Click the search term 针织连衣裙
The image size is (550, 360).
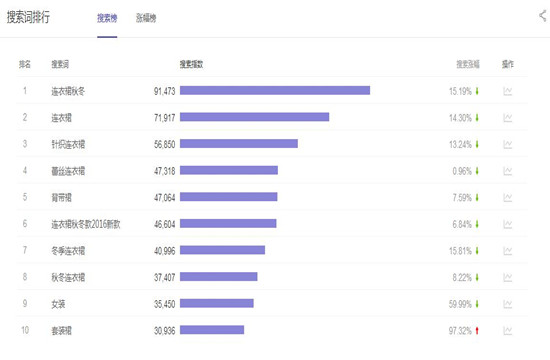68,144
